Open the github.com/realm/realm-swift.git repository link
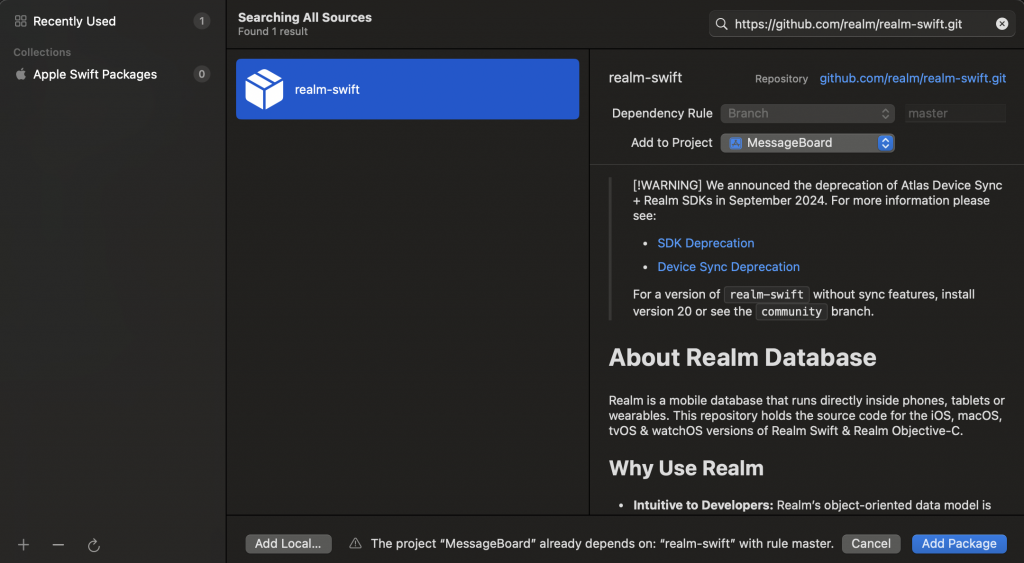1024x563 pixels. tap(913, 78)
